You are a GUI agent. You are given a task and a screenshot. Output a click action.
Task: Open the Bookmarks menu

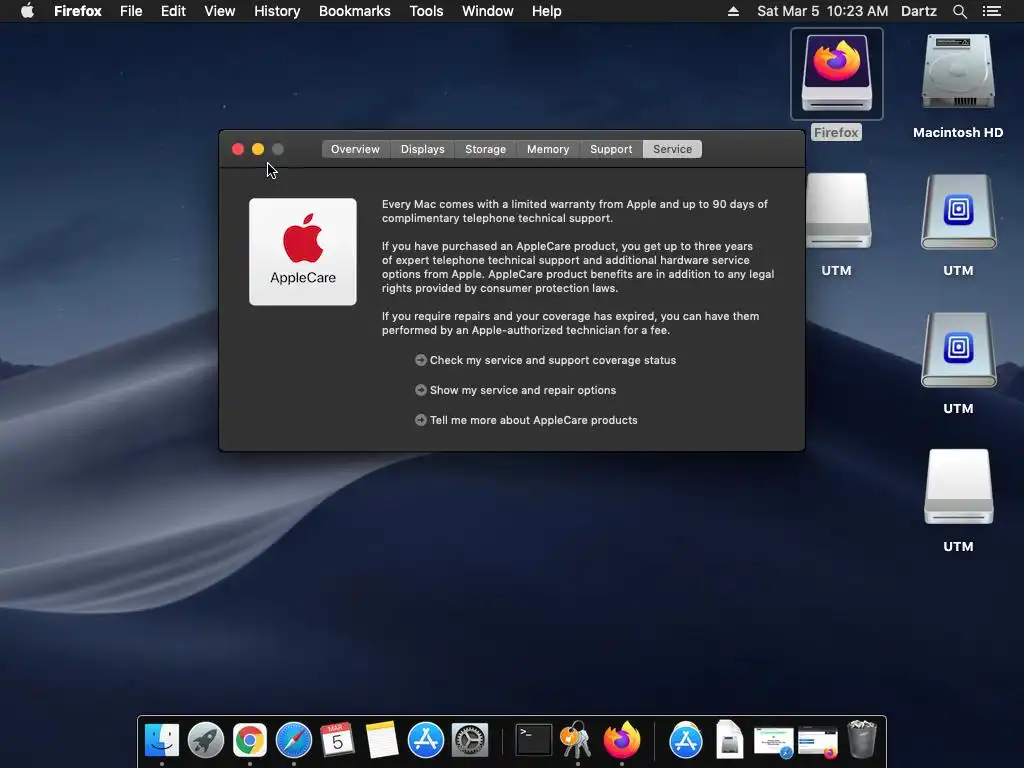(x=355, y=11)
